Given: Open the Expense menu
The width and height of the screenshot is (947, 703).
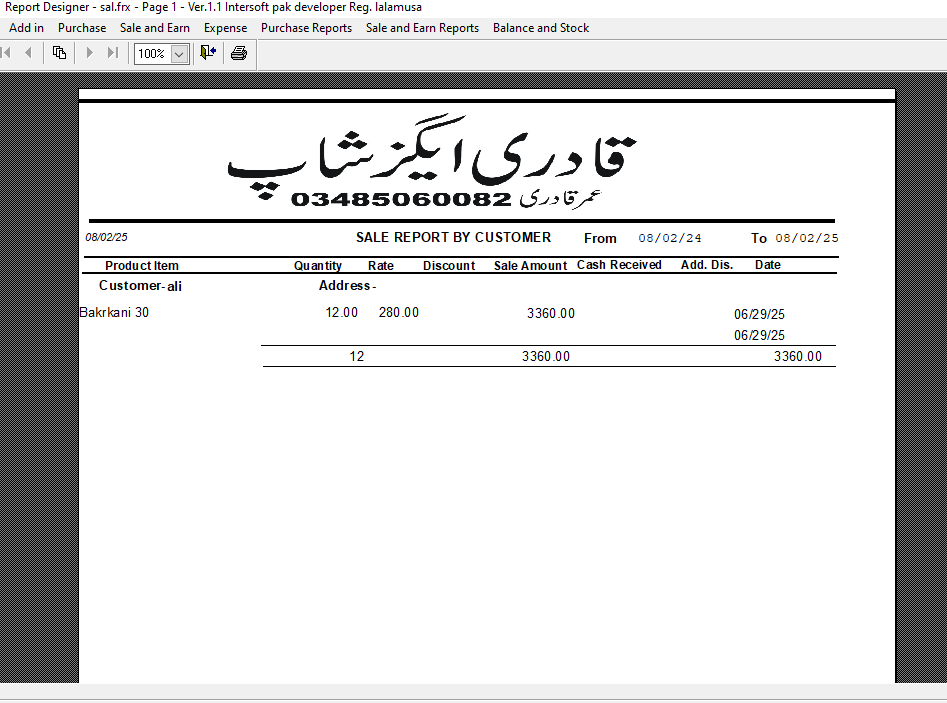Looking at the screenshot, I should pos(224,28).
